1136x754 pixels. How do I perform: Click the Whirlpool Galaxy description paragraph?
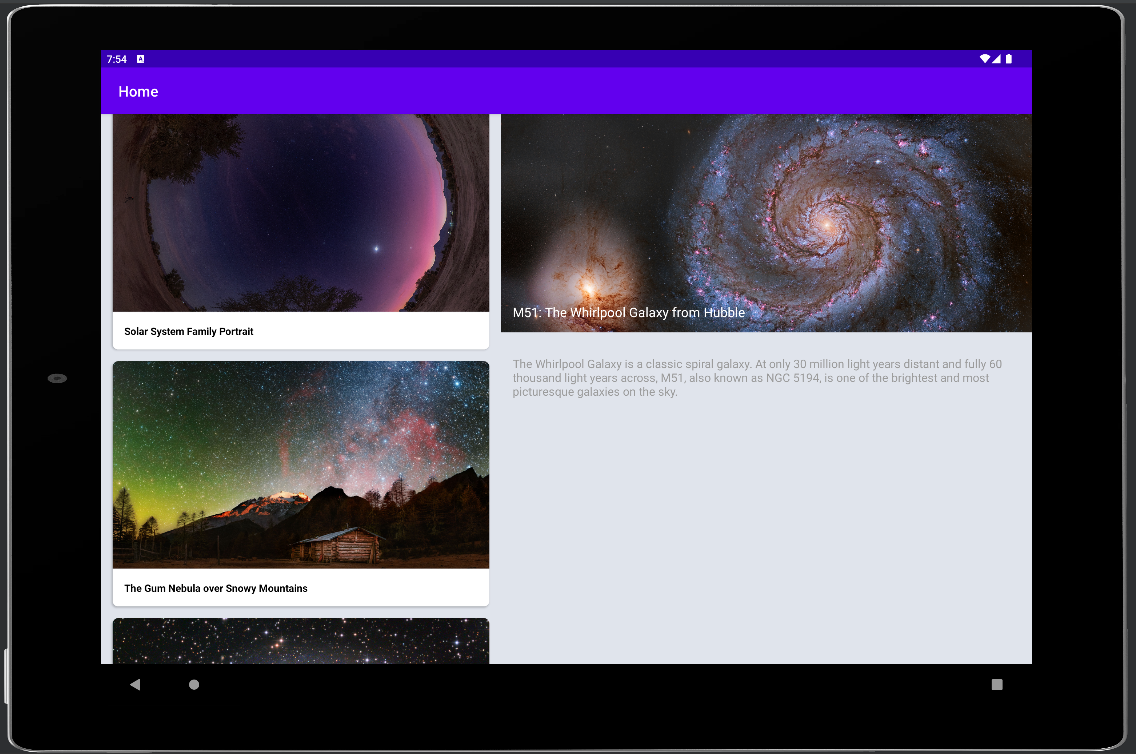[757, 378]
